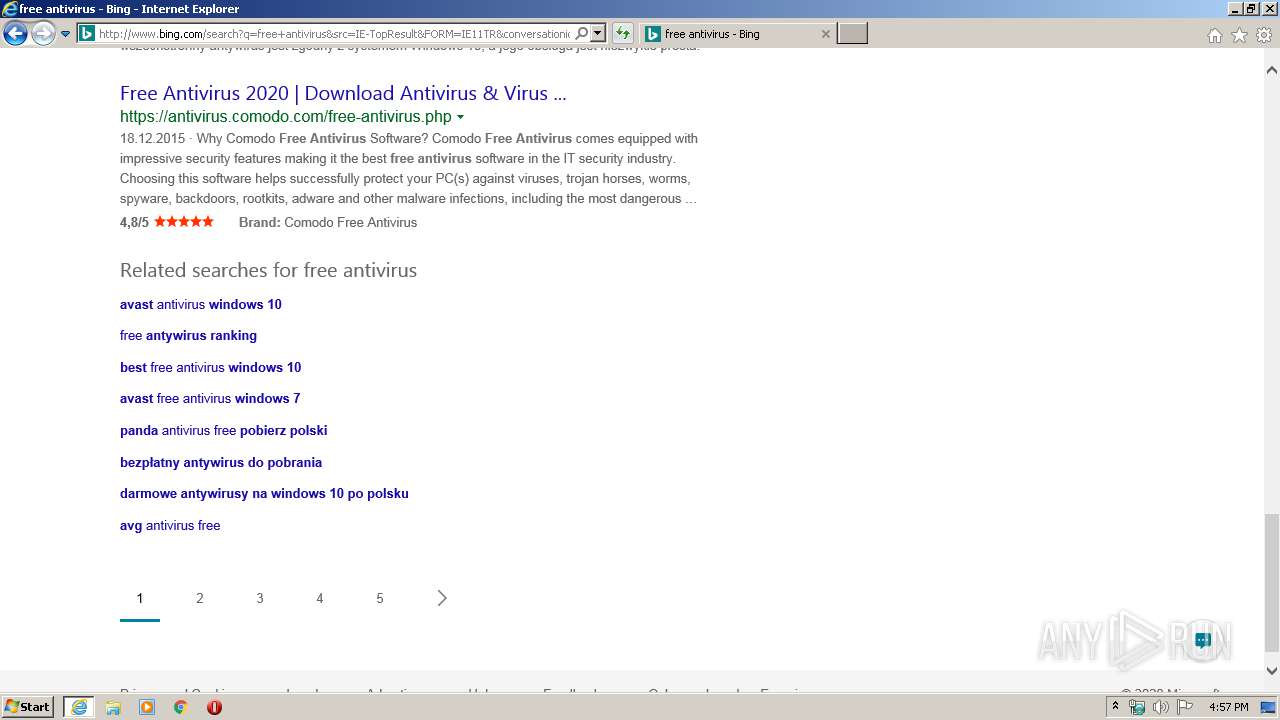
Task: Click the search magnifier in address bar
Action: (x=582, y=34)
